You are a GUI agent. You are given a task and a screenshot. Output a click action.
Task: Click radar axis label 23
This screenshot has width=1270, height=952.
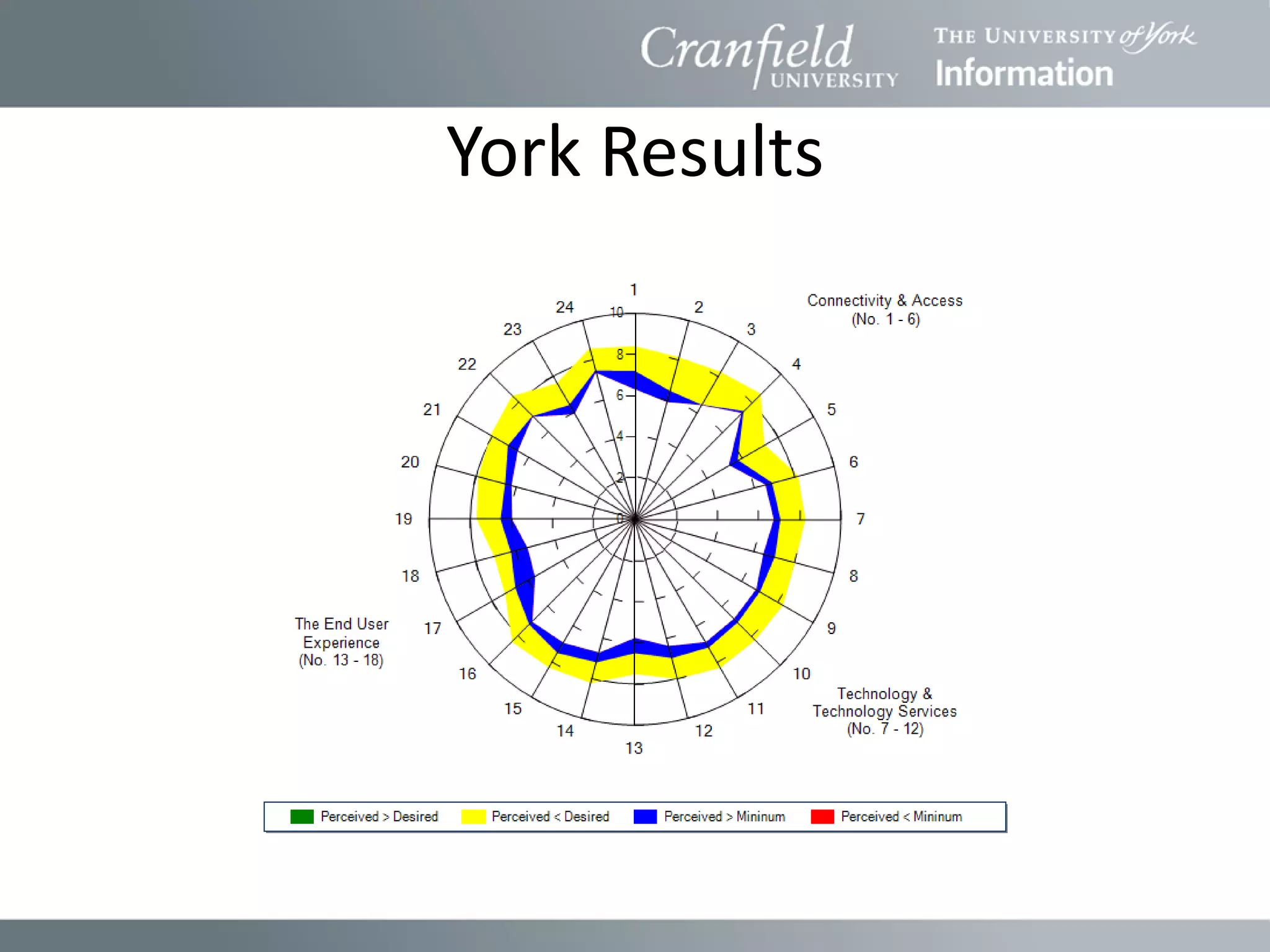(512, 329)
